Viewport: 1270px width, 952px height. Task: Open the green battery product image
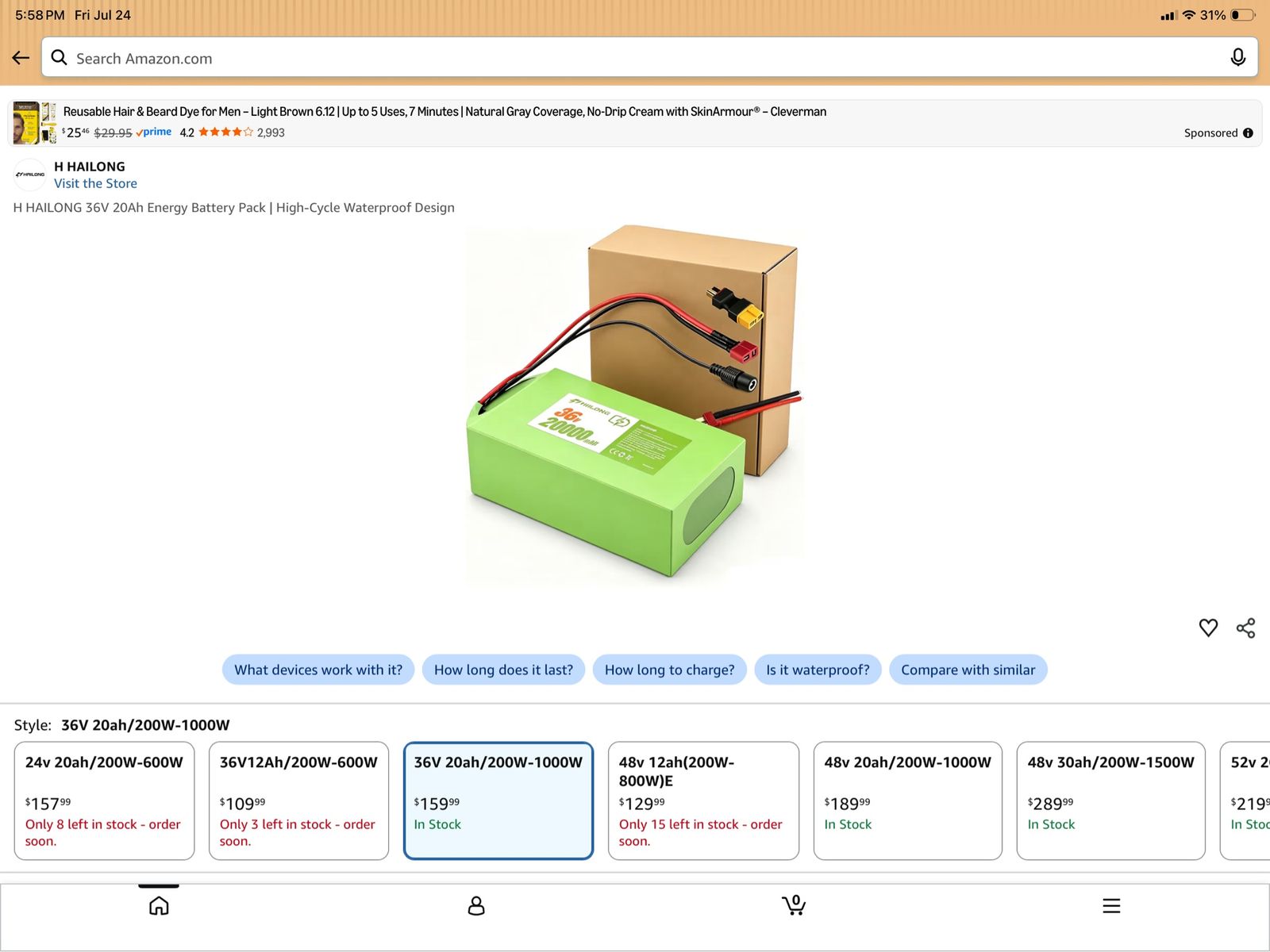635,407
